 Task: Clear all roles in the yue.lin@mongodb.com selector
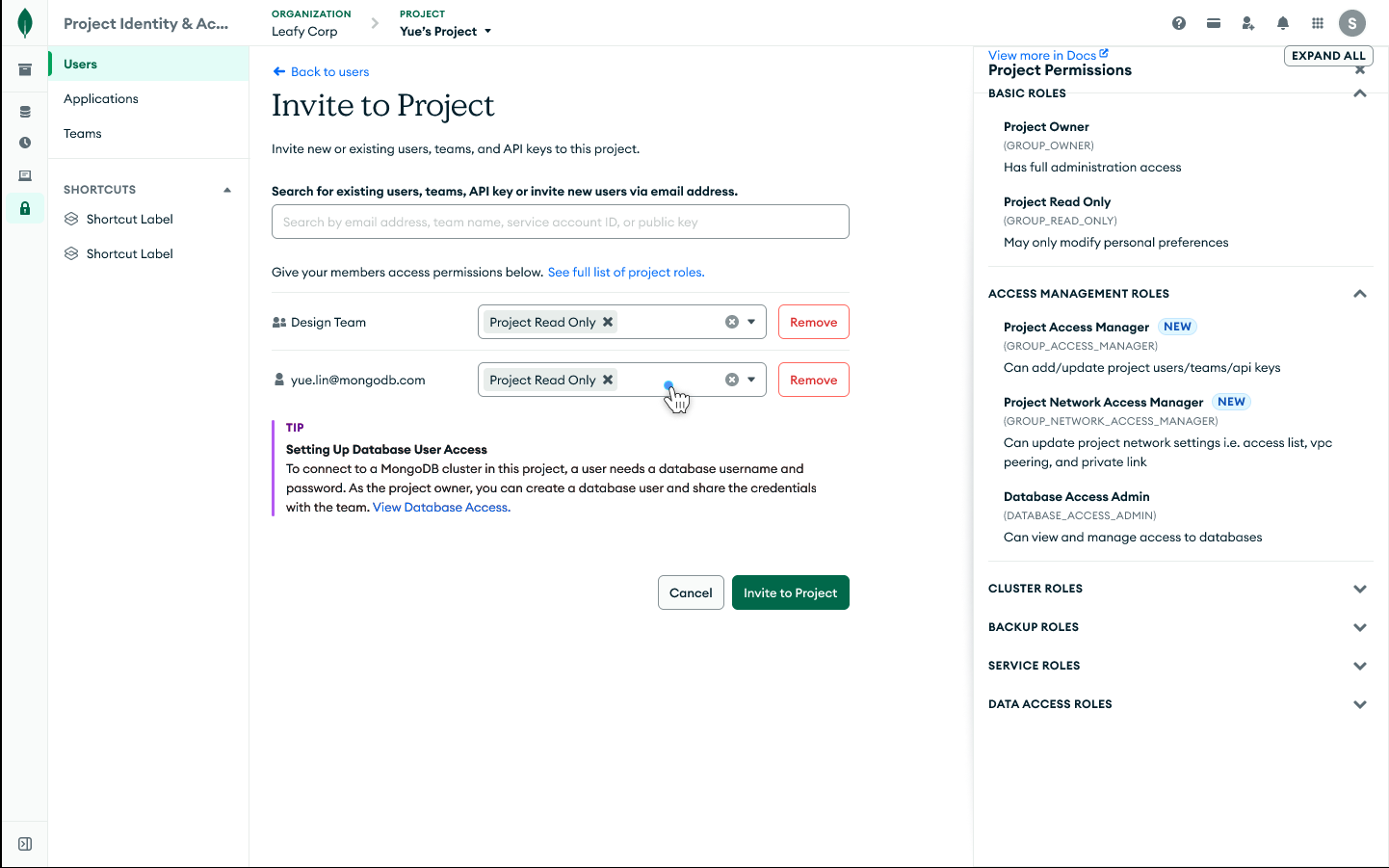pos(732,380)
